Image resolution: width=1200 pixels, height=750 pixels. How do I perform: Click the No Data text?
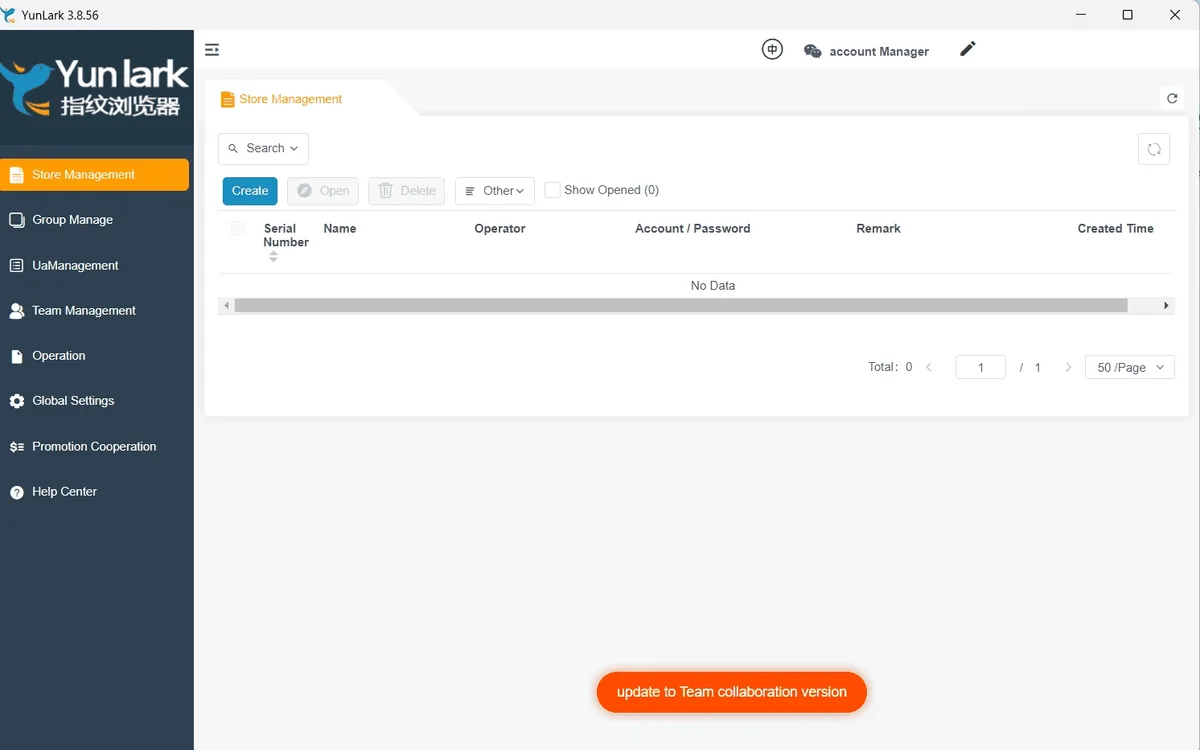click(x=713, y=286)
